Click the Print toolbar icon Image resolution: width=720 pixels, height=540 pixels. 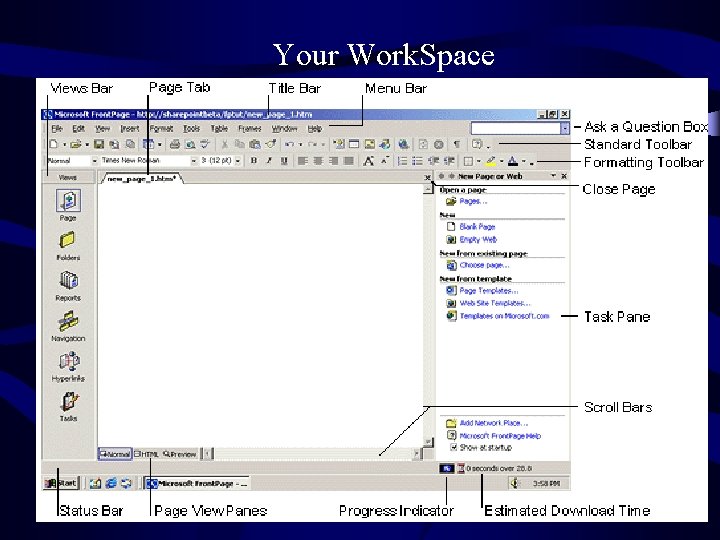(x=174, y=144)
